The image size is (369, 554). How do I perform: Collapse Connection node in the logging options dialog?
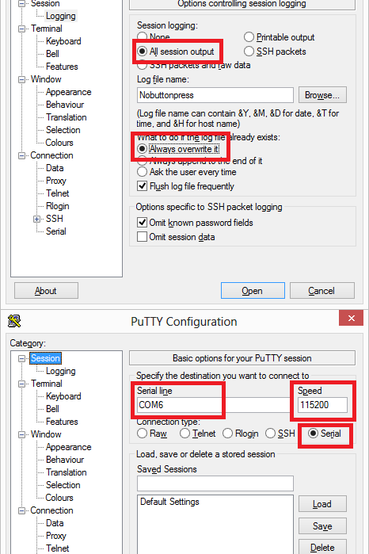point(22,155)
